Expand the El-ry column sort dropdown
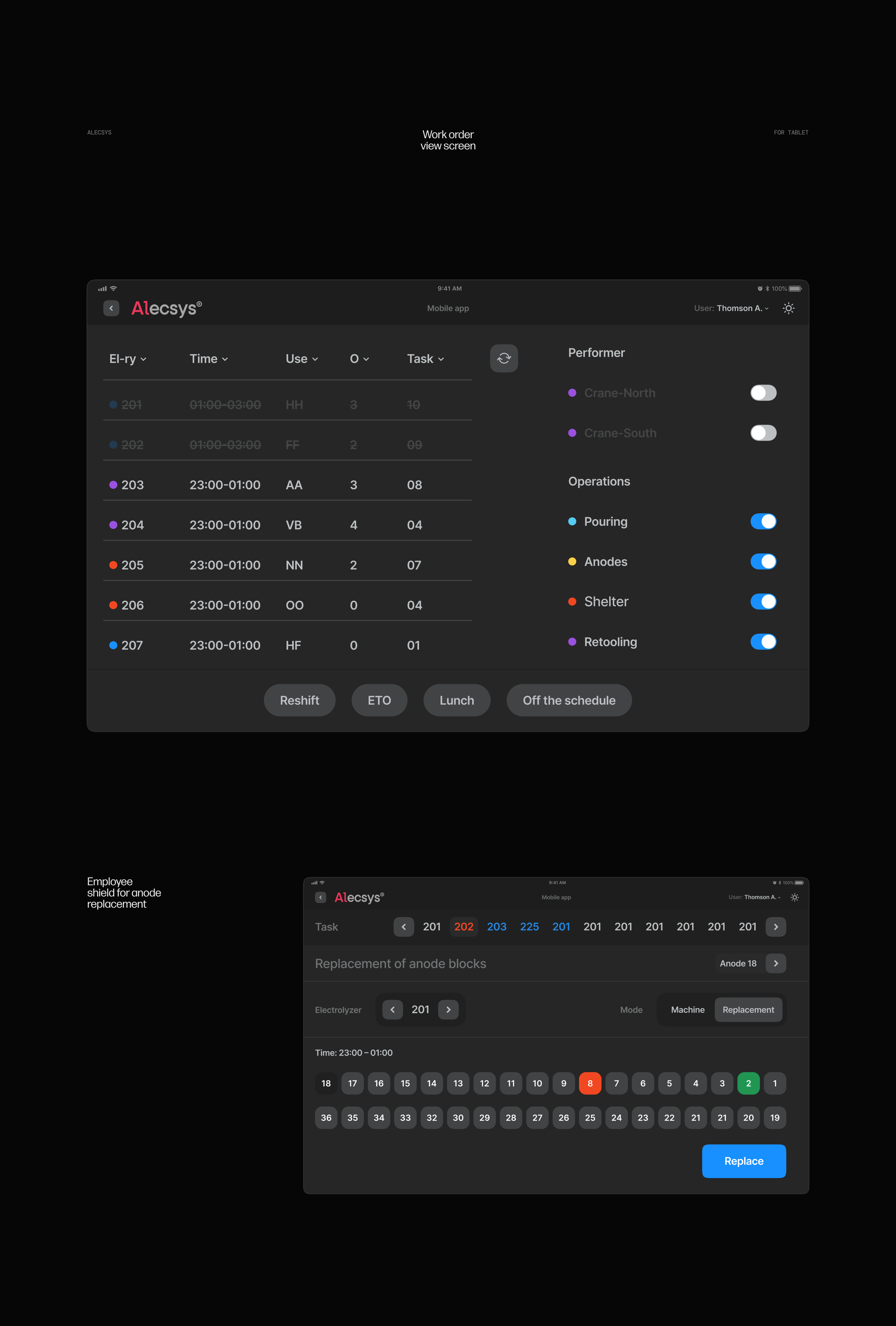This screenshot has width=896, height=1326. point(128,359)
